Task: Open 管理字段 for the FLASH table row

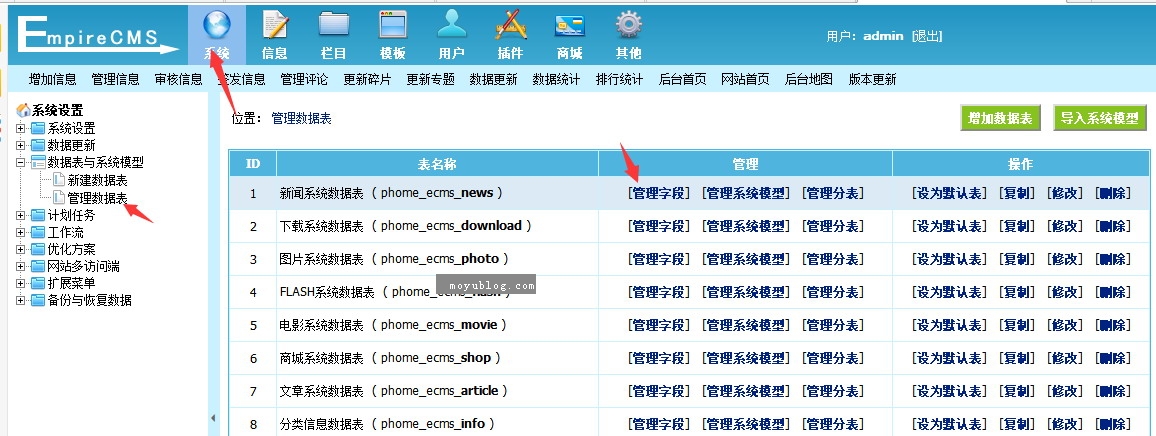Action: coord(659,292)
